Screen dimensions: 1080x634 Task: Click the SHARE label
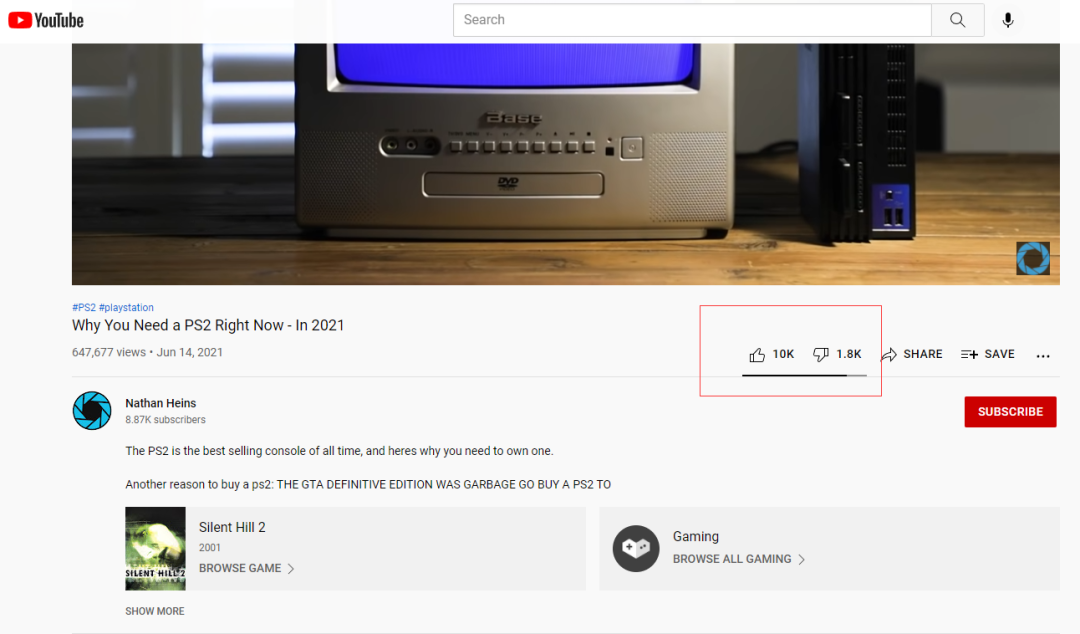(923, 354)
